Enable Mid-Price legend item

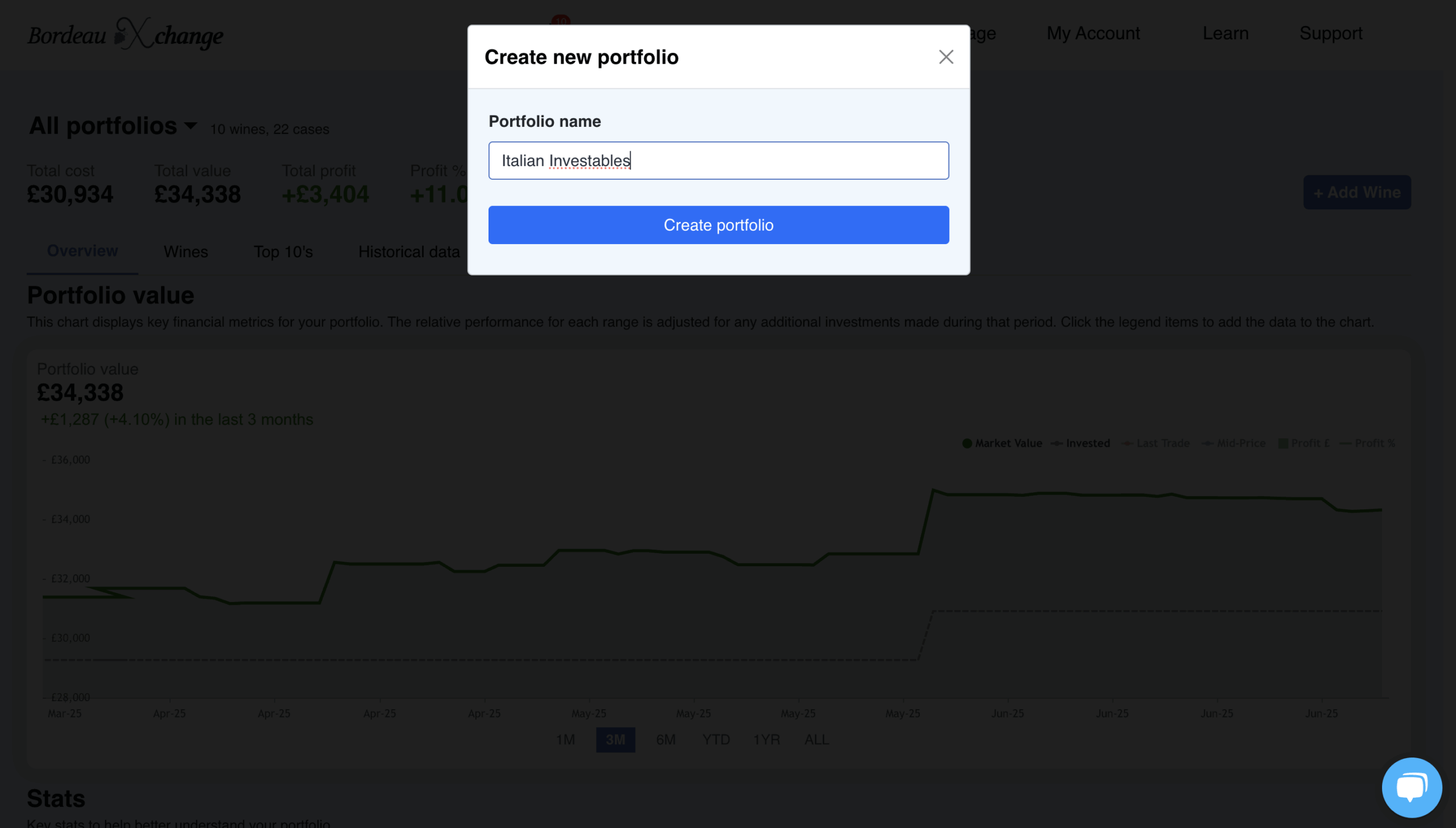pyautogui.click(x=1234, y=443)
